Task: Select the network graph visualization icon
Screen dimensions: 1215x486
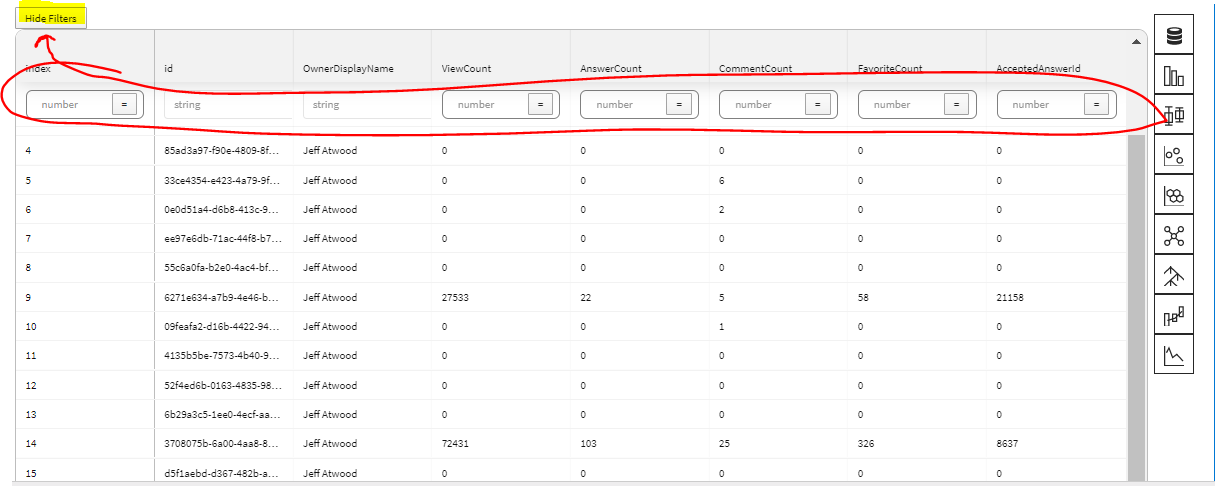Action: pos(1174,235)
